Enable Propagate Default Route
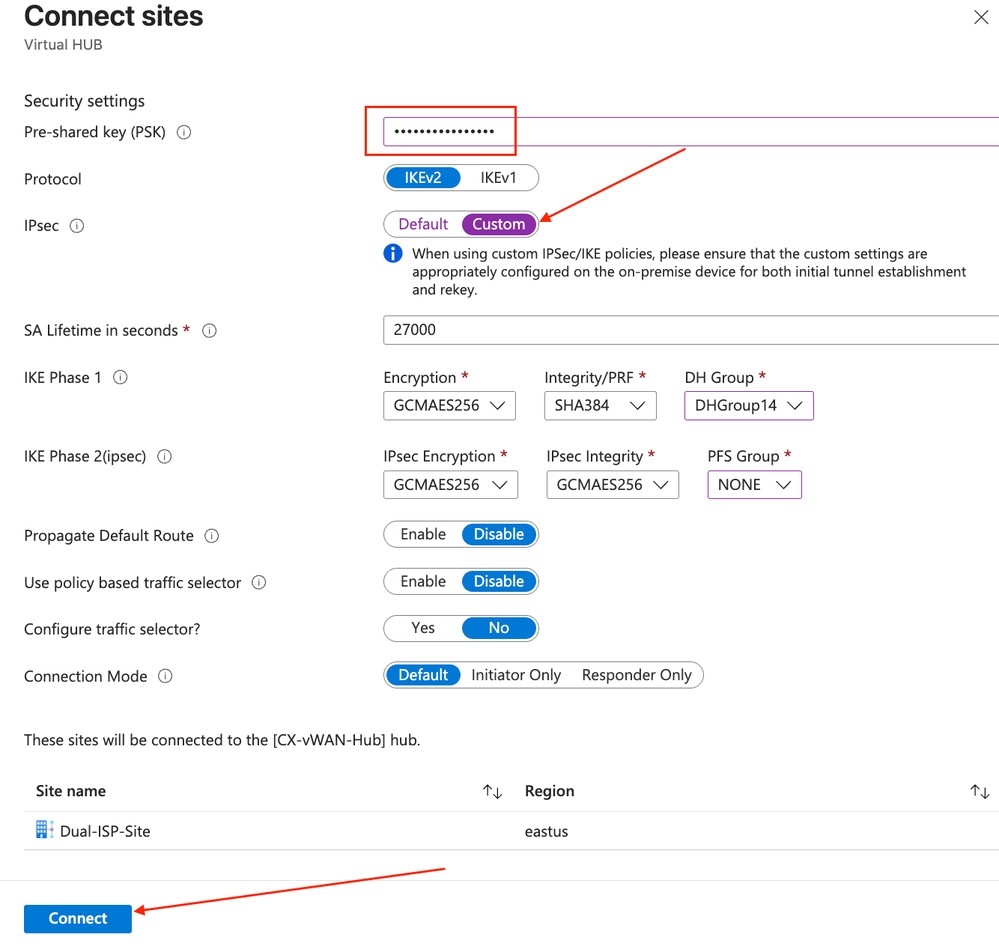Screen dimensions: 999x950 click(x=423, y=534)
